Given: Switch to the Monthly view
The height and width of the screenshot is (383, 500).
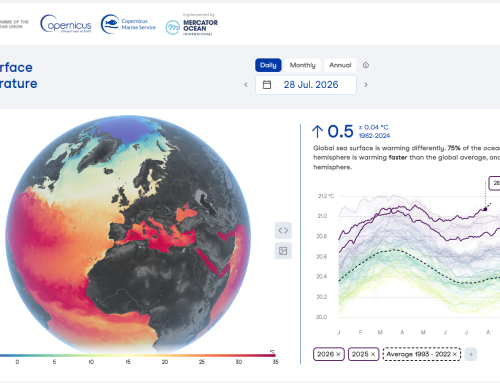Looking at the screenshot, I should [302, 65].
